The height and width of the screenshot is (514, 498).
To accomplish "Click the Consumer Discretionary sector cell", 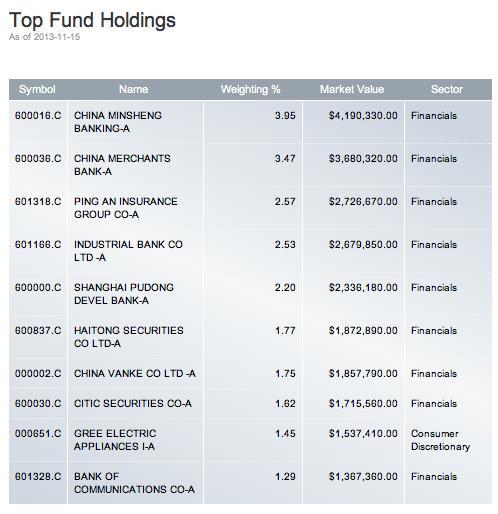I will 440,440.
